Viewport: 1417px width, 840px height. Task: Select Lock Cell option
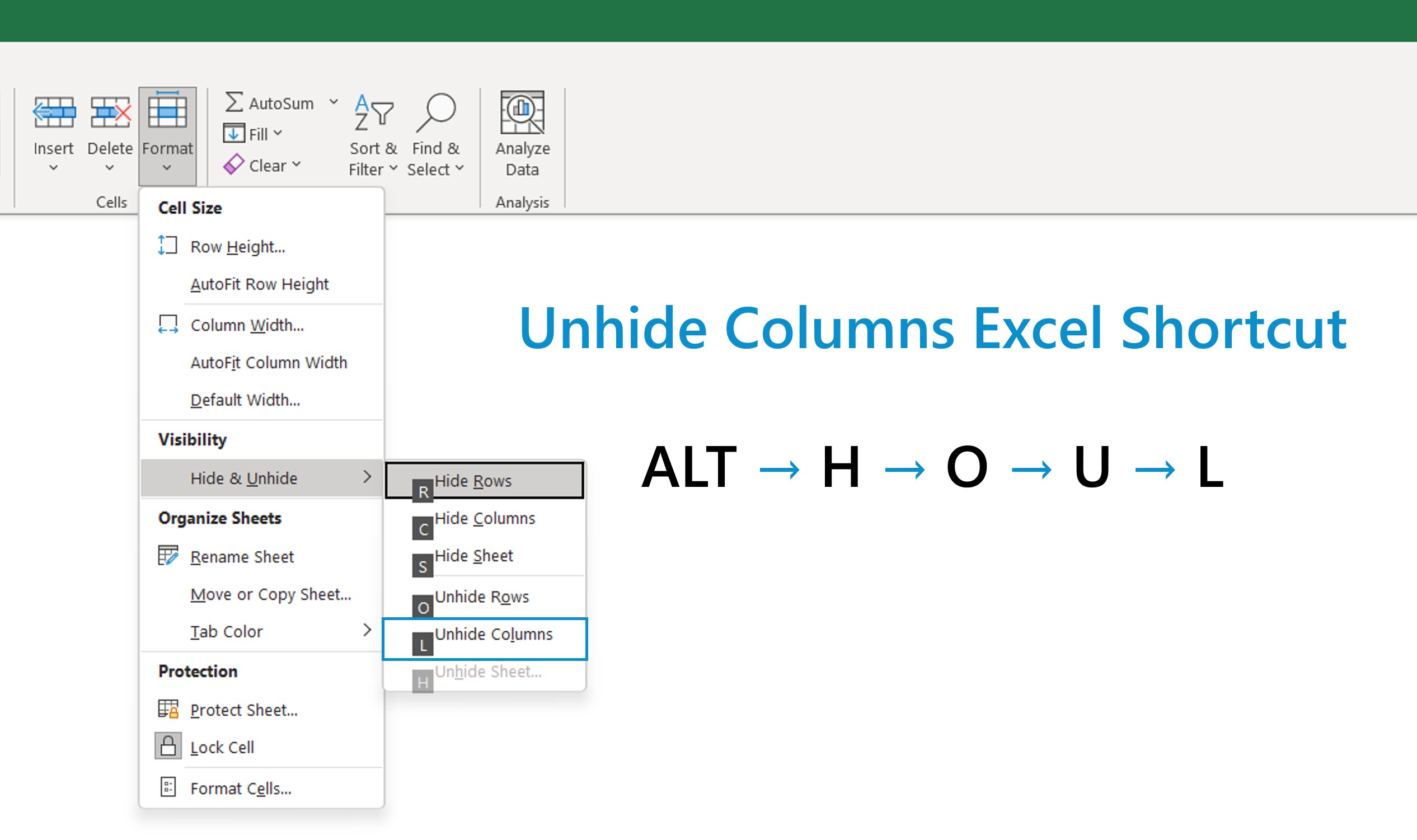pos(222,747)
